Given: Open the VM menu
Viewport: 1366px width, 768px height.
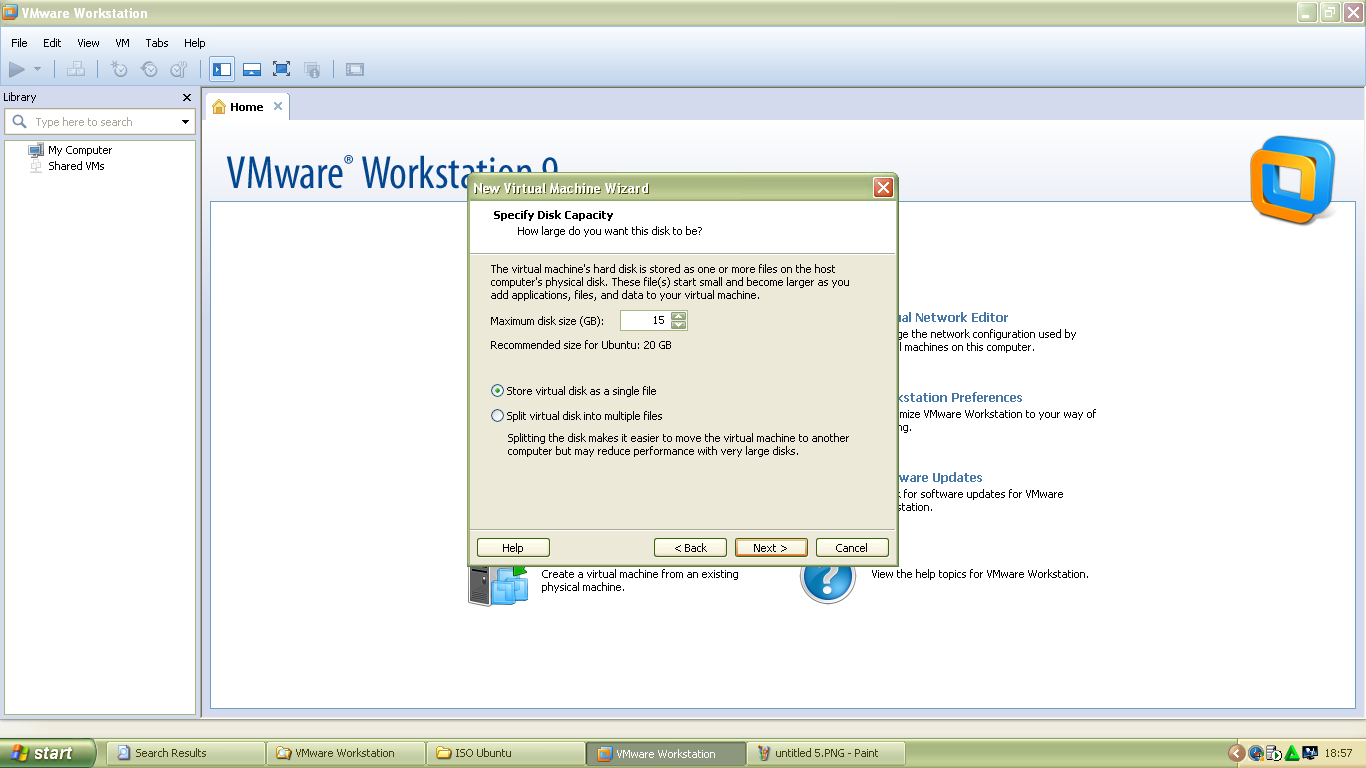Looking at the screenshot, I should click(x=122, y=43).
